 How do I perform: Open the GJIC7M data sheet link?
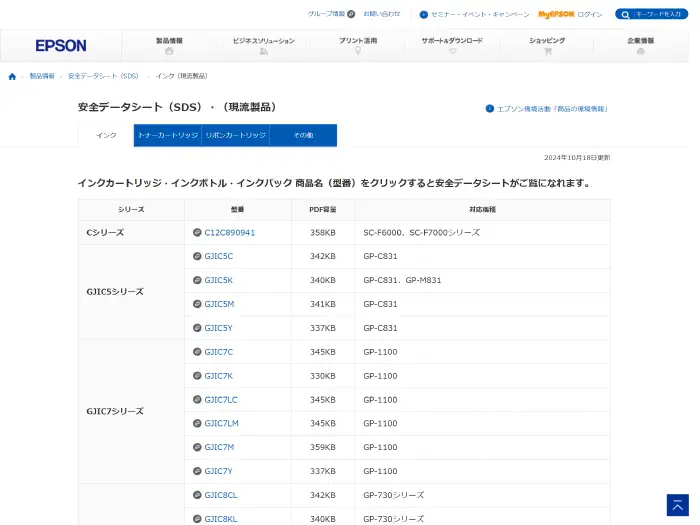point(219,447)
